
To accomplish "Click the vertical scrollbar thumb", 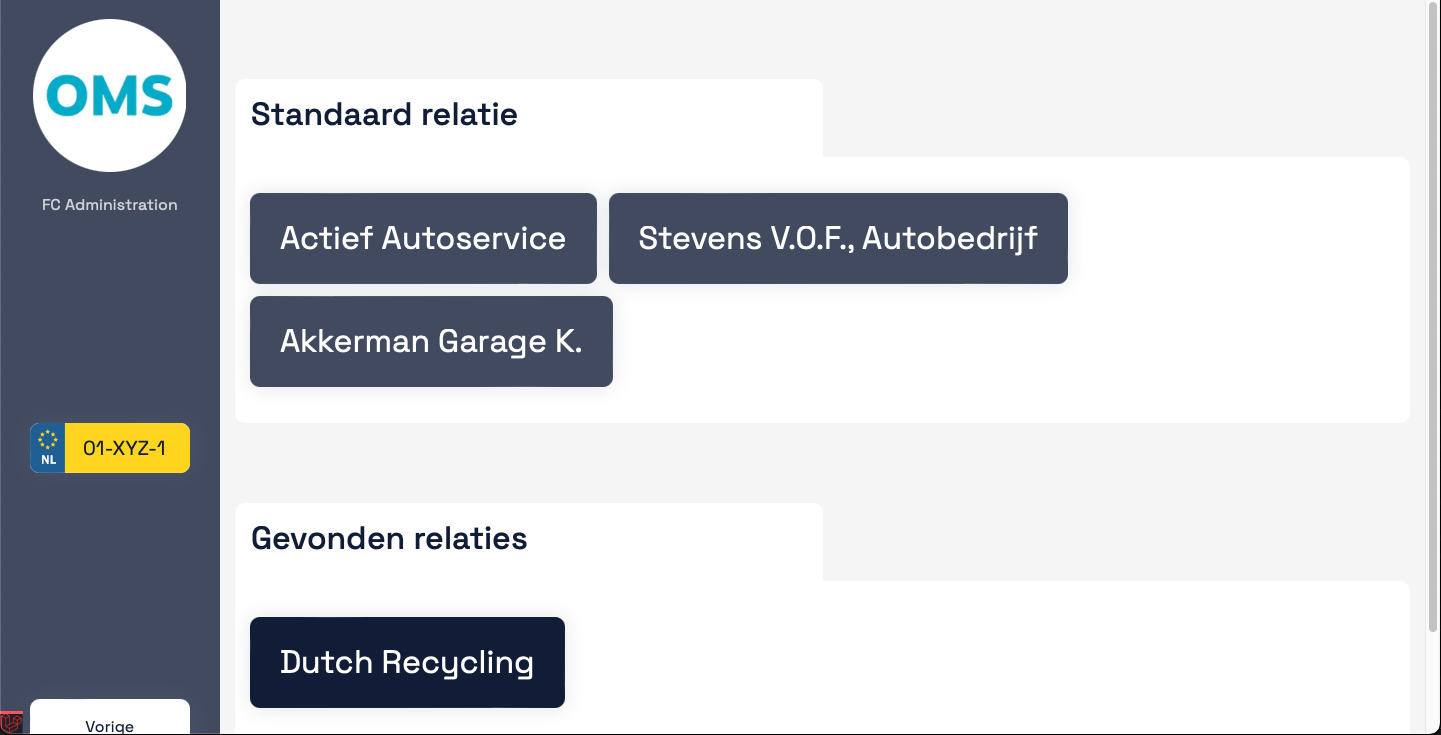I will point(1434,316).
